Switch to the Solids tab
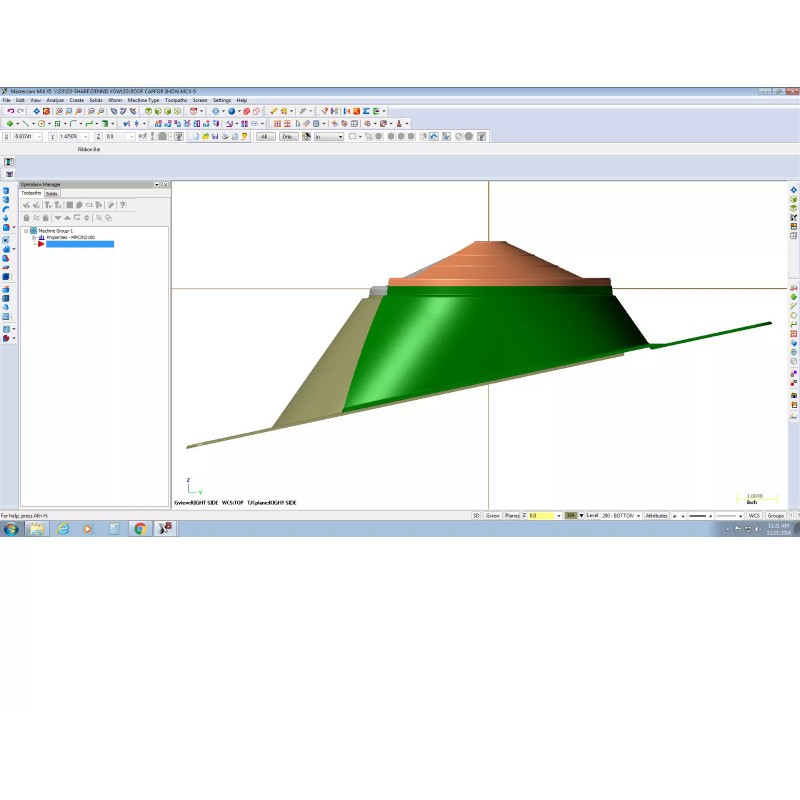800x800 pixels. click(x=52, y=194)
